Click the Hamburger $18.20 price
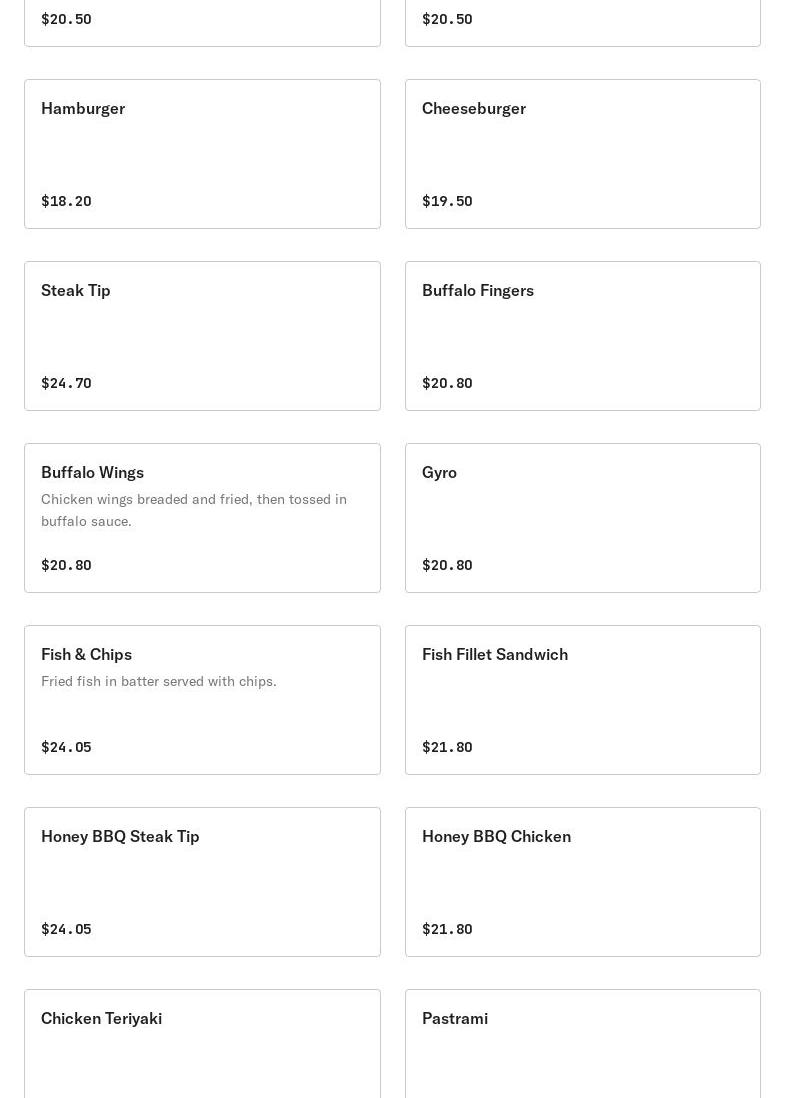 coord(67,201)
